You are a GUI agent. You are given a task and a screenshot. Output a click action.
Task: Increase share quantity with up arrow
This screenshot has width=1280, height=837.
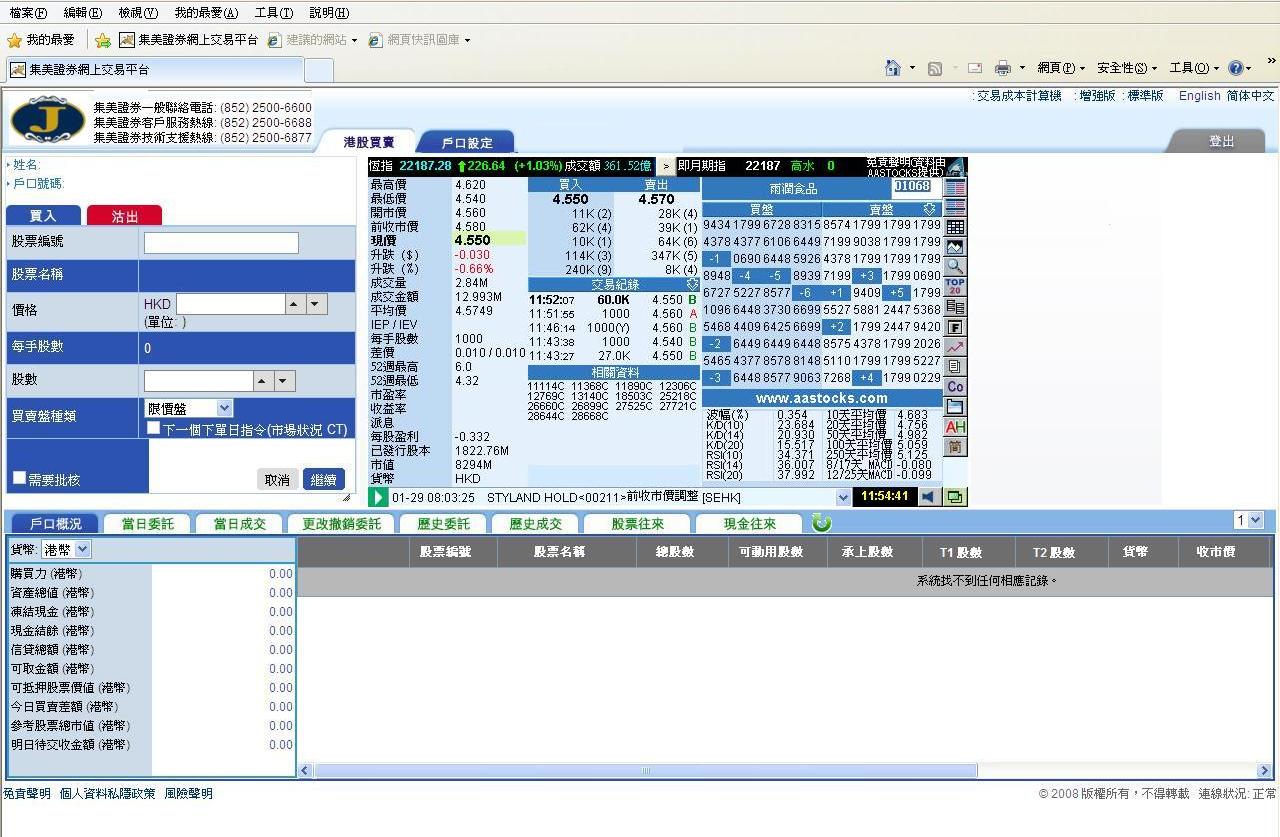(263, 381)
